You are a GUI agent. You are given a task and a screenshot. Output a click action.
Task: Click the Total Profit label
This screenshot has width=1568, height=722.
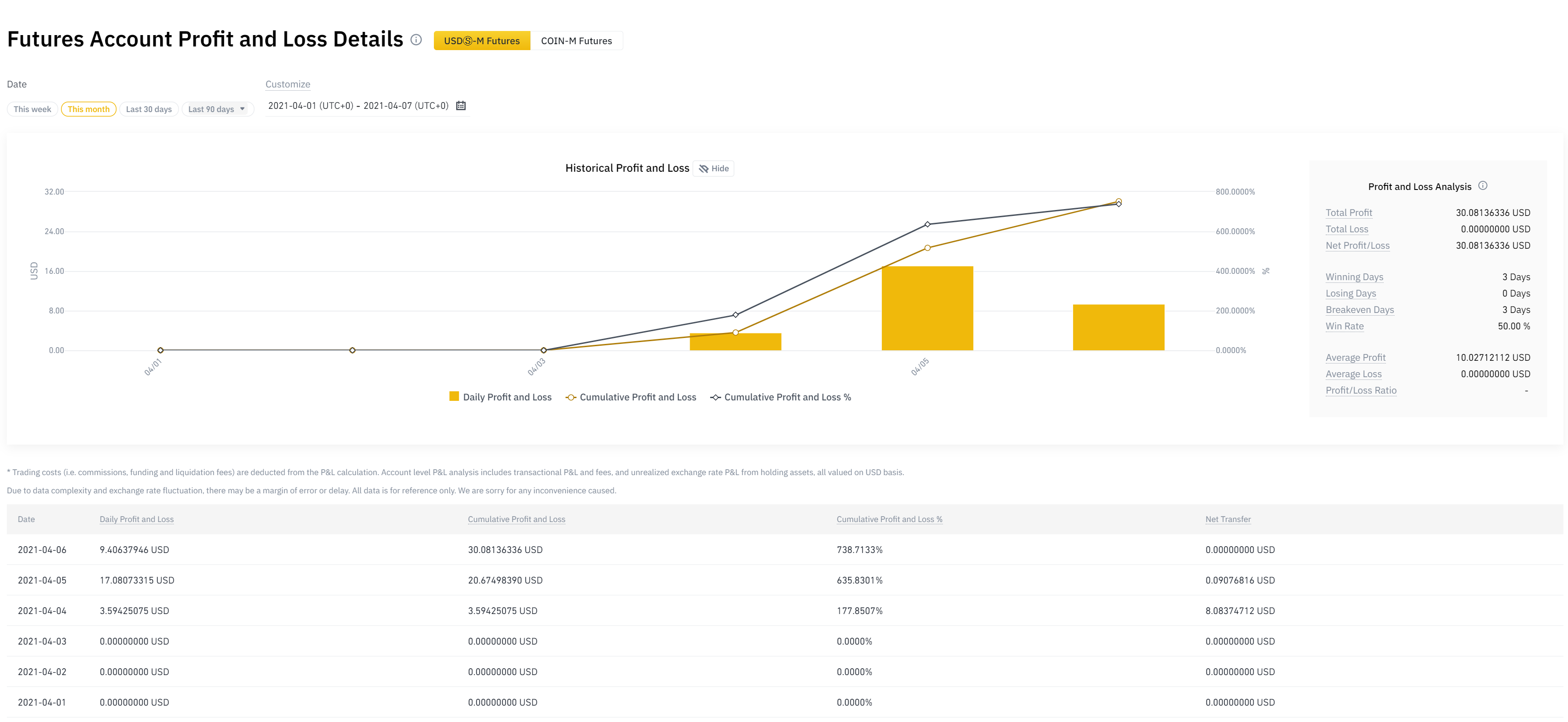pyautogui.click(x=1348, y=212)
